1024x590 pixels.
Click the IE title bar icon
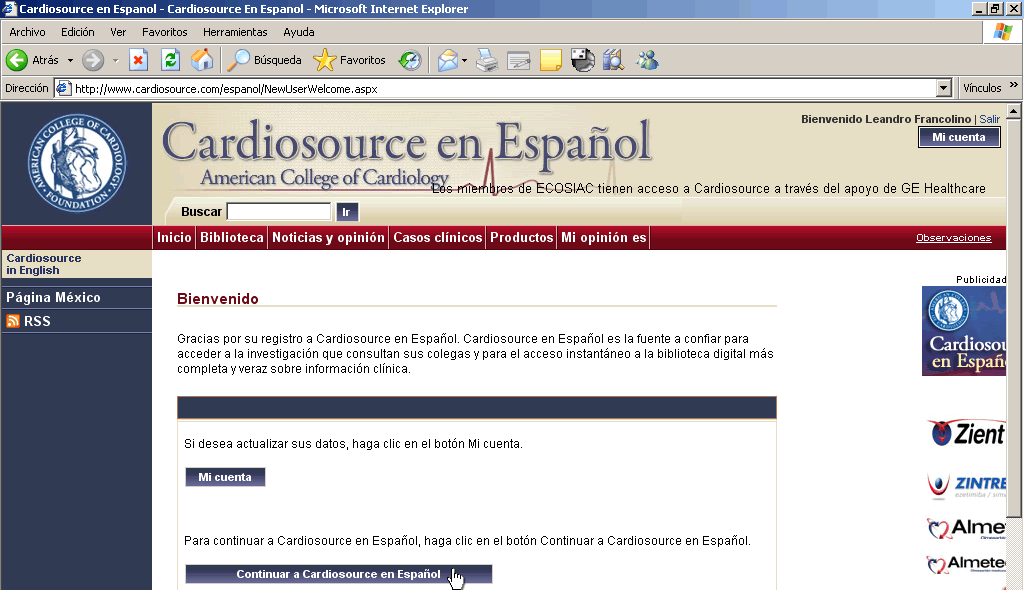(8, 8)
